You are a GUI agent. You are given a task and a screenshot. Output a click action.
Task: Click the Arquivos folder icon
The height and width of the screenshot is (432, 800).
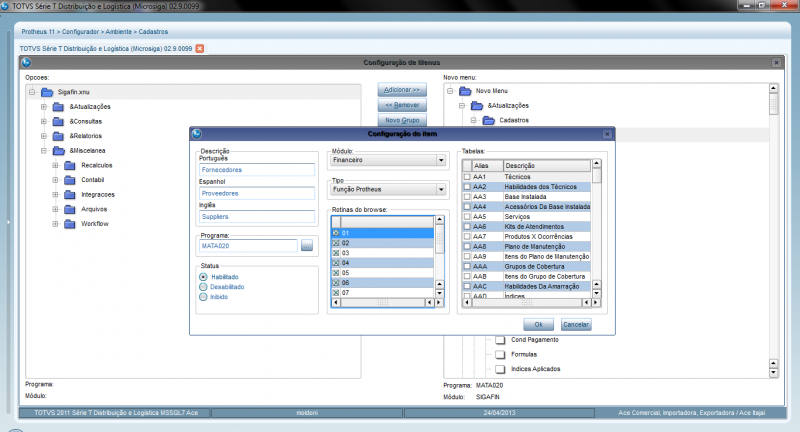pos(70,209)
